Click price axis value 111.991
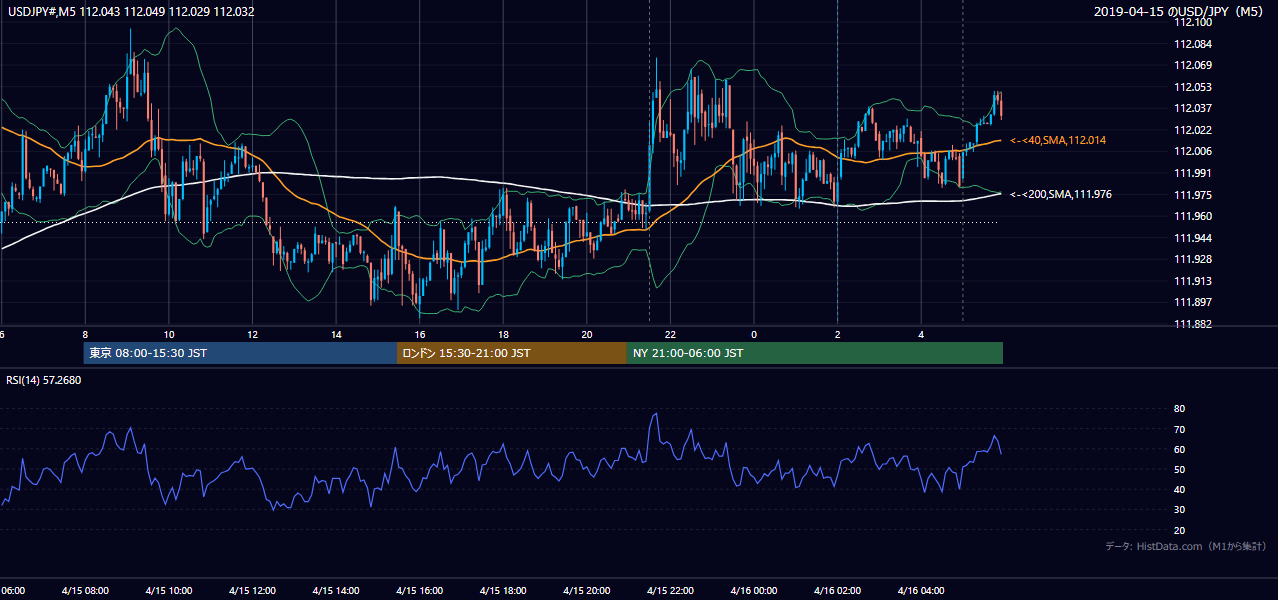Viewport: 1278px width, 600px height. pyautogui.click(x=1194, y=173)
